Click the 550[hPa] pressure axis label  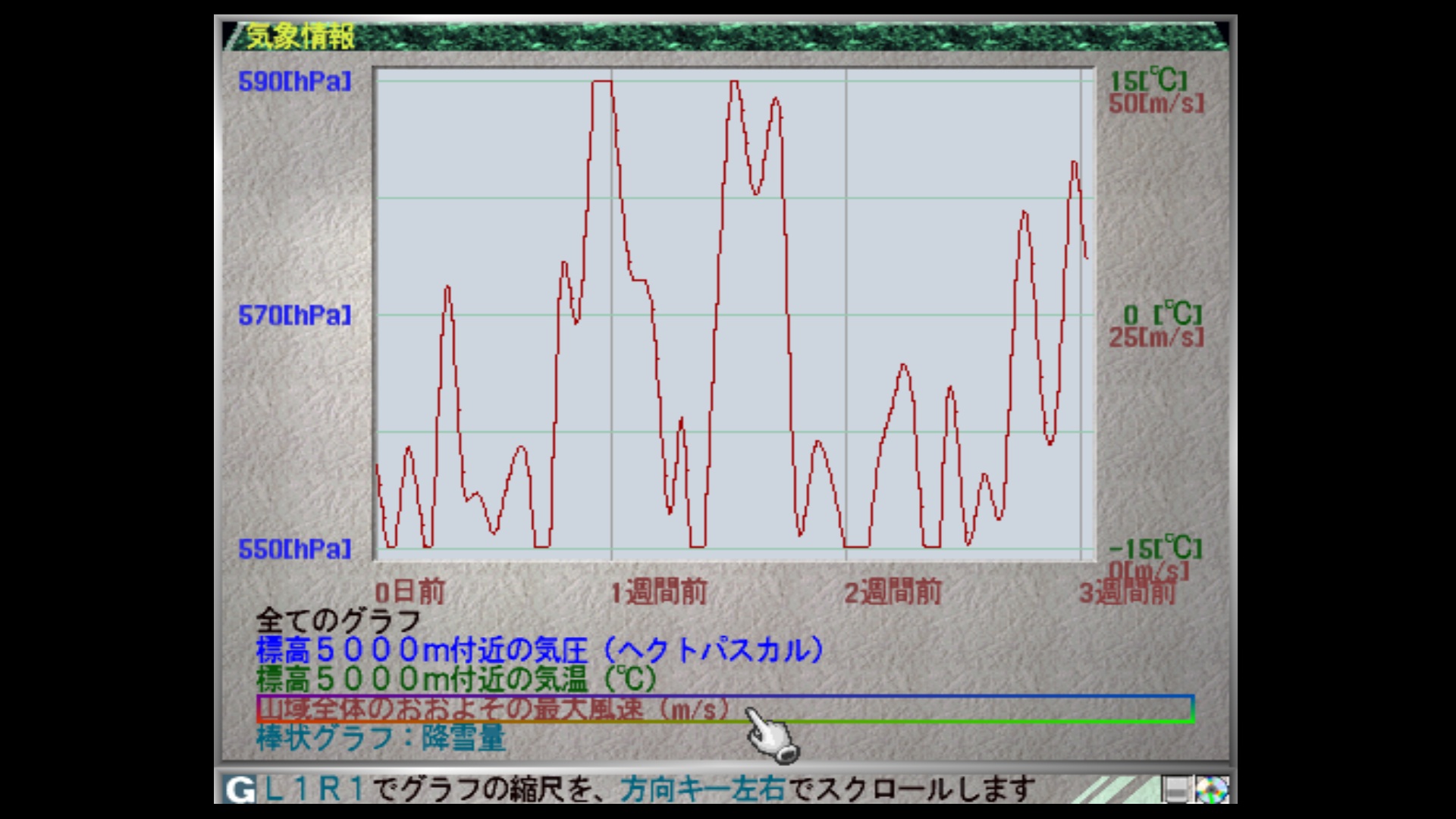point(295,549)
